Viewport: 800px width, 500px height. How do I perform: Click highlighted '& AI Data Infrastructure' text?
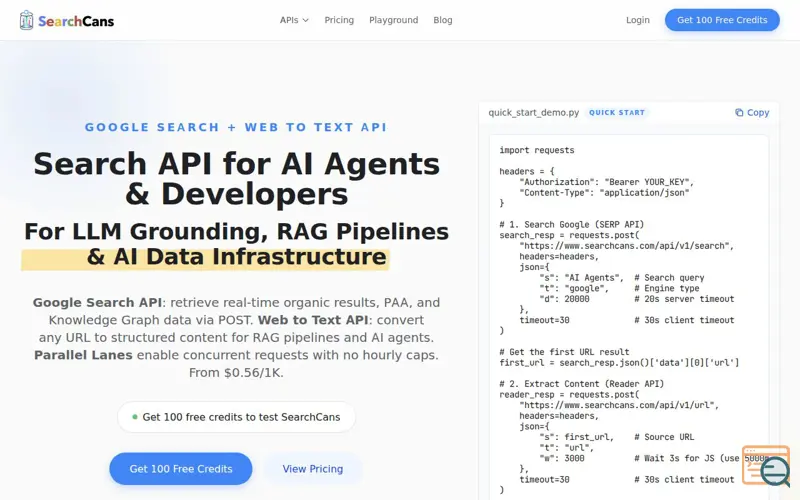[236, 257]
